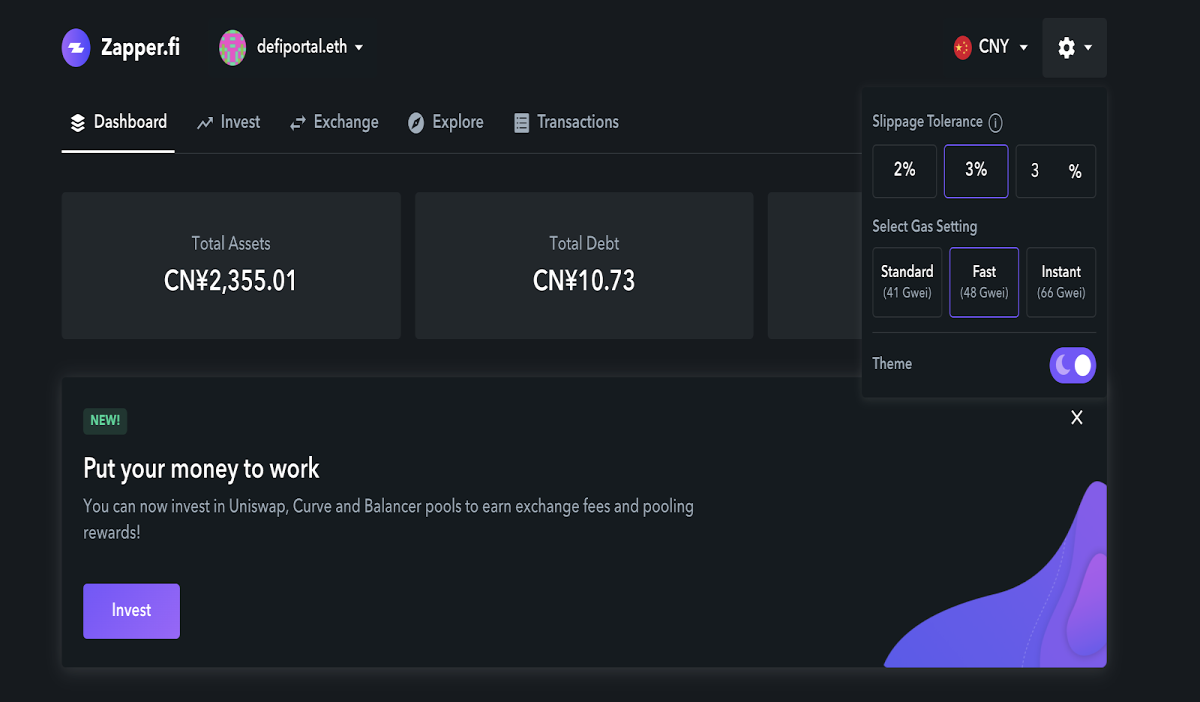
Task: Expand the defiportal.eth account dropdown
Action: (x=359, y=47)
